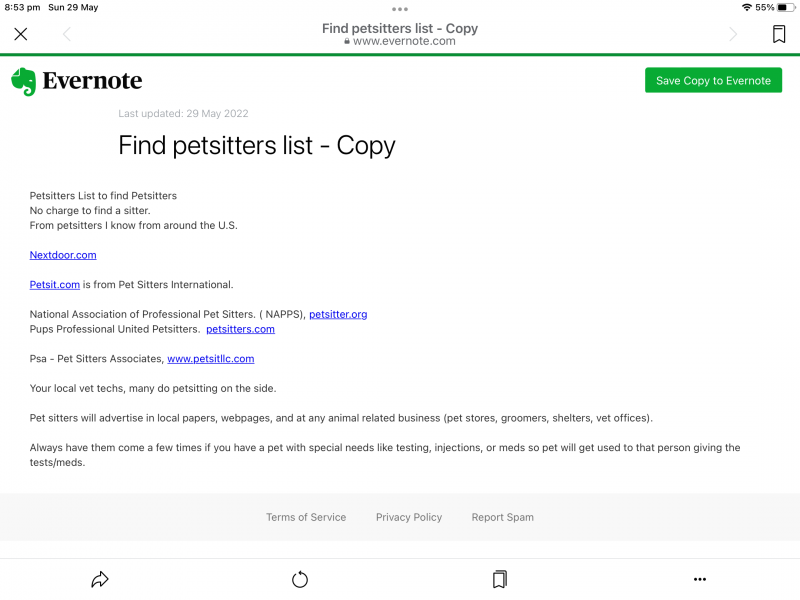Tap the www.evernote.com address bar

[x=400, y=41]
